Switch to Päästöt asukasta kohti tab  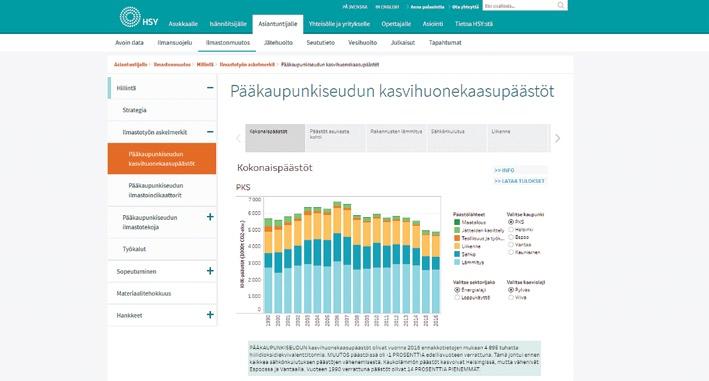click(x=336, y=138)
